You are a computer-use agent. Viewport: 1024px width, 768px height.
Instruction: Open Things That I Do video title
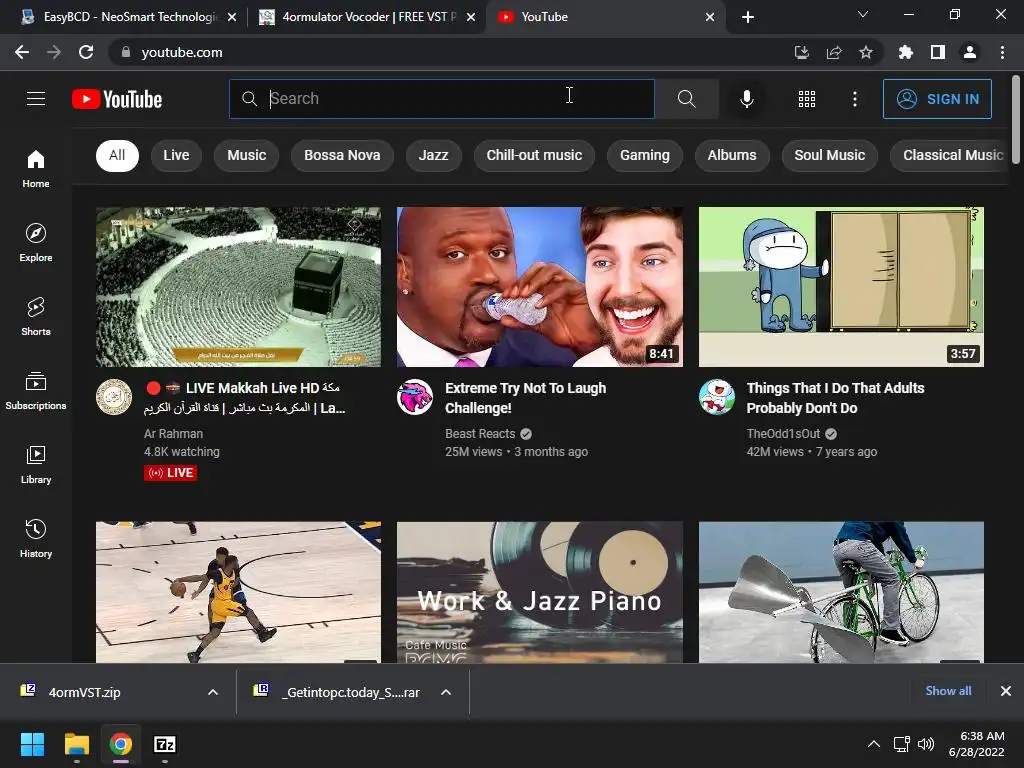(835, 398)
